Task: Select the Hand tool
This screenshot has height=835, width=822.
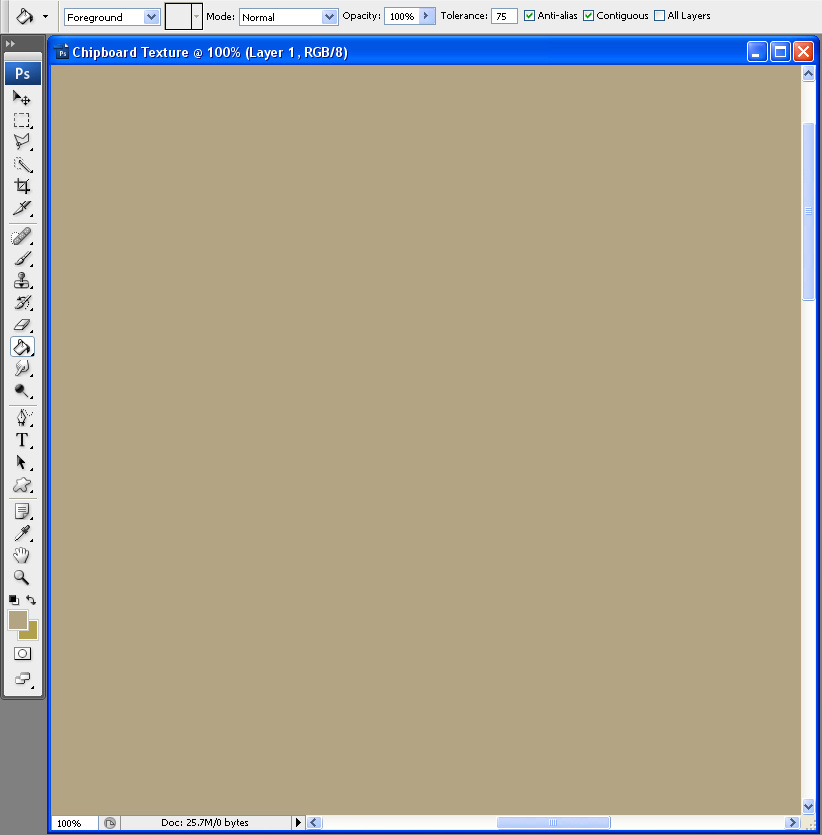Action: 22,555
